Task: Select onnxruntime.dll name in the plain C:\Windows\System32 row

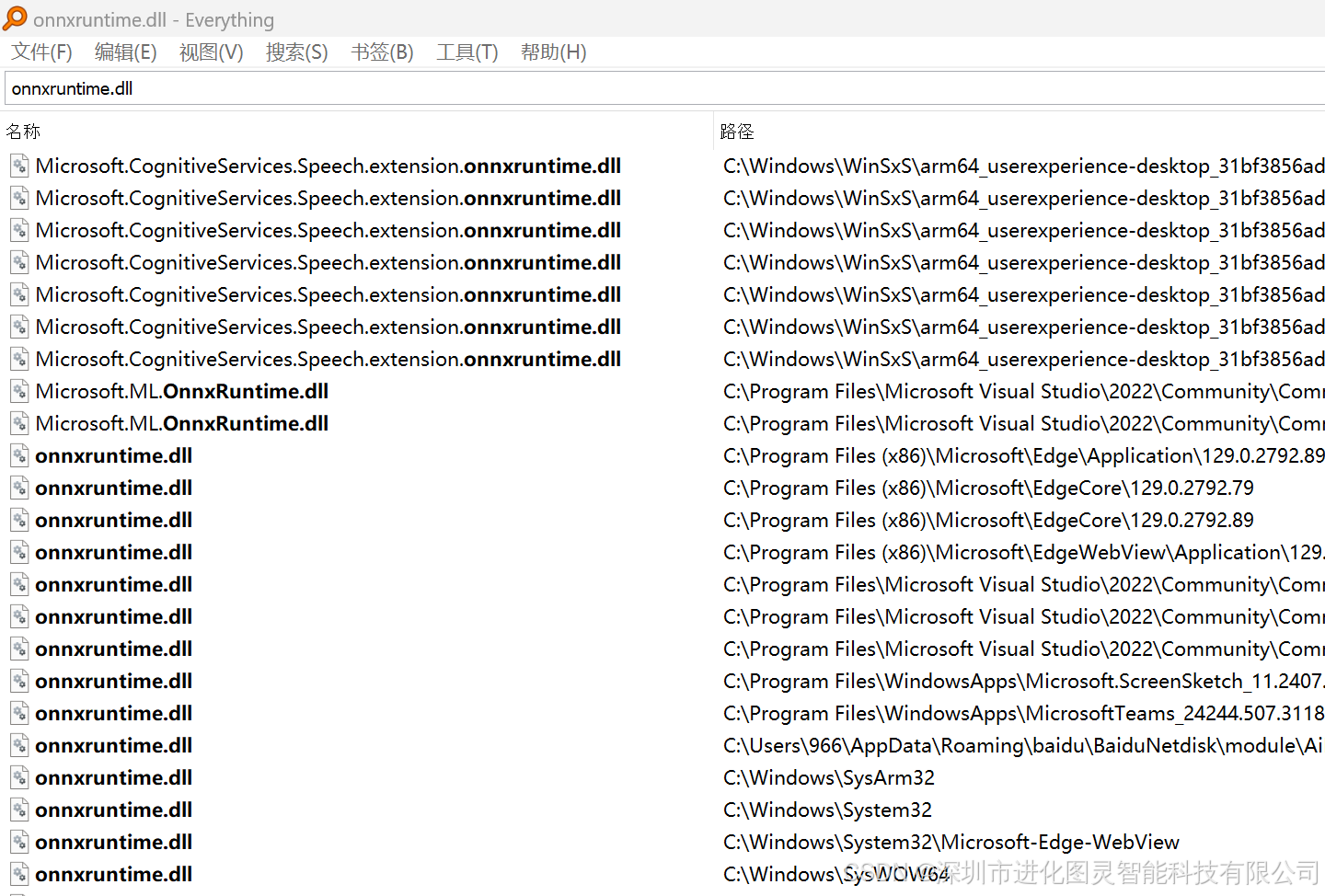Action: pyautogui.click(x=114, y=810)
